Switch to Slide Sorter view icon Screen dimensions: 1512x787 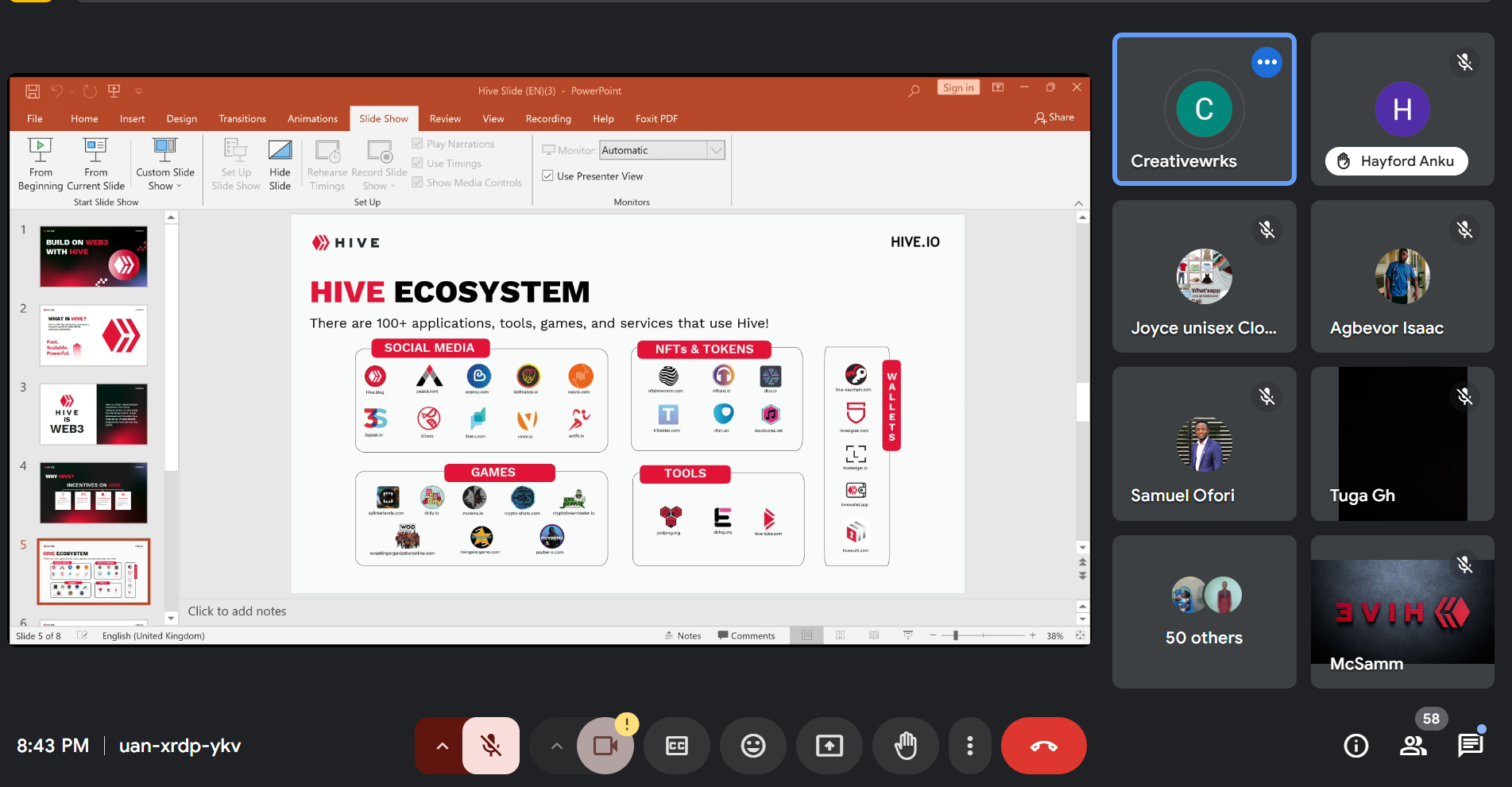[x=840, y=635]
